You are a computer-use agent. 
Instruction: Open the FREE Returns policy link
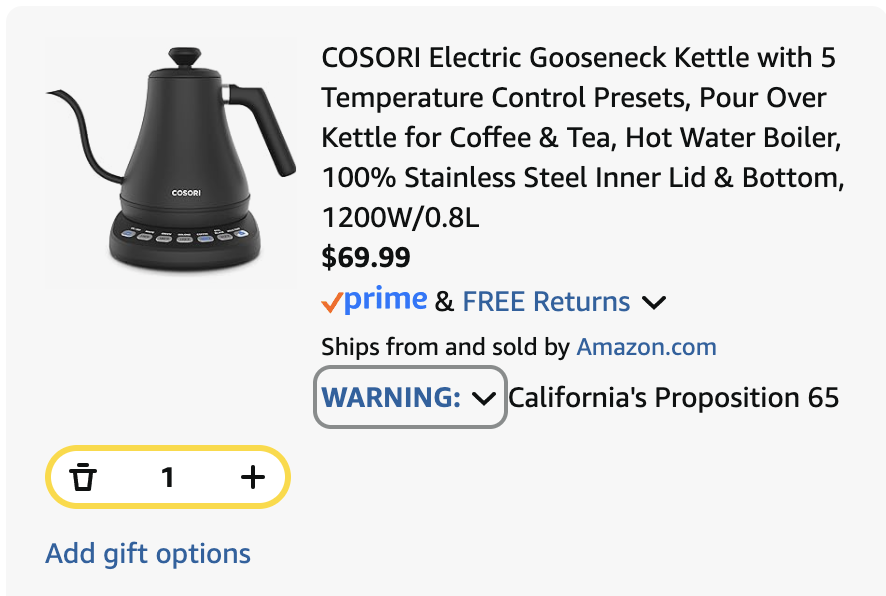tap(545, 301)
